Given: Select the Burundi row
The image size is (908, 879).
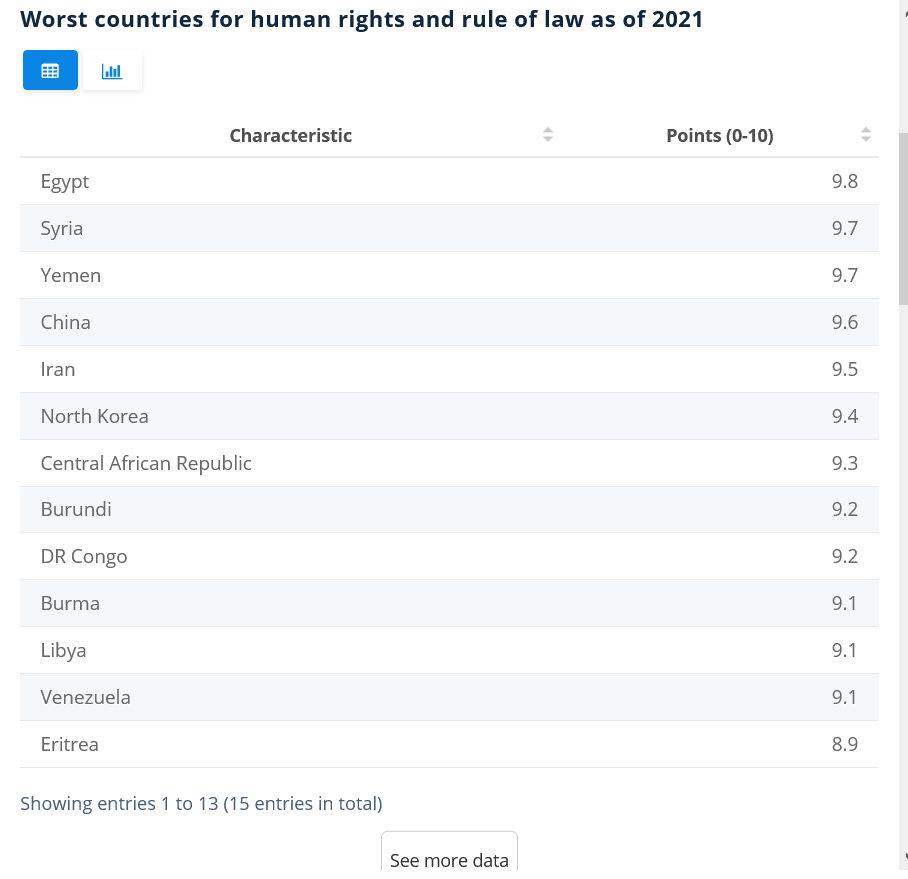Looking at the screenshot, I should click(x=449, y=510).
